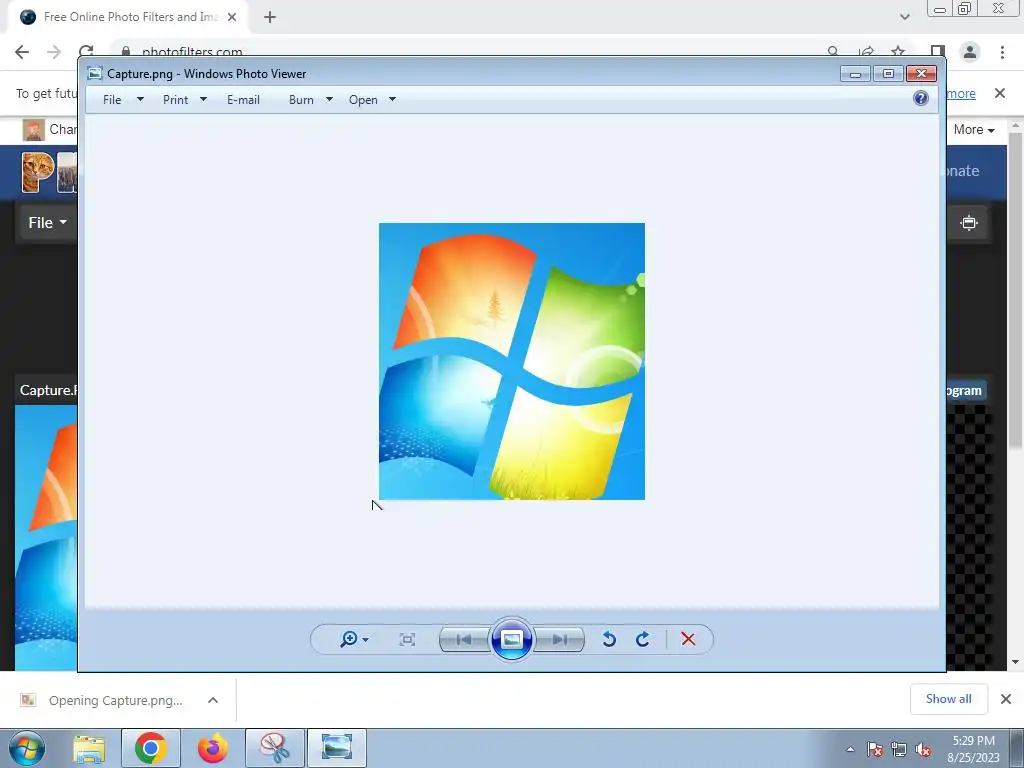Select Photo Viewer taskbar button

click(337, 748)
